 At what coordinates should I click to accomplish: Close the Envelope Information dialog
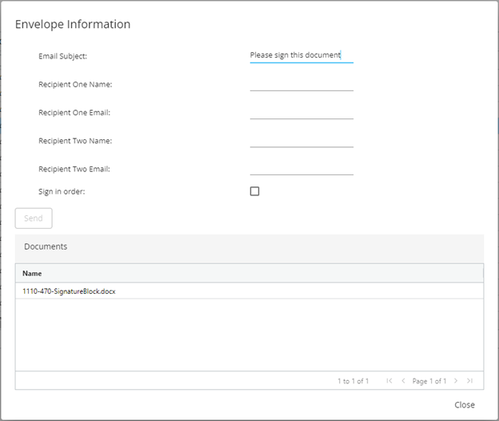[464, 405]
